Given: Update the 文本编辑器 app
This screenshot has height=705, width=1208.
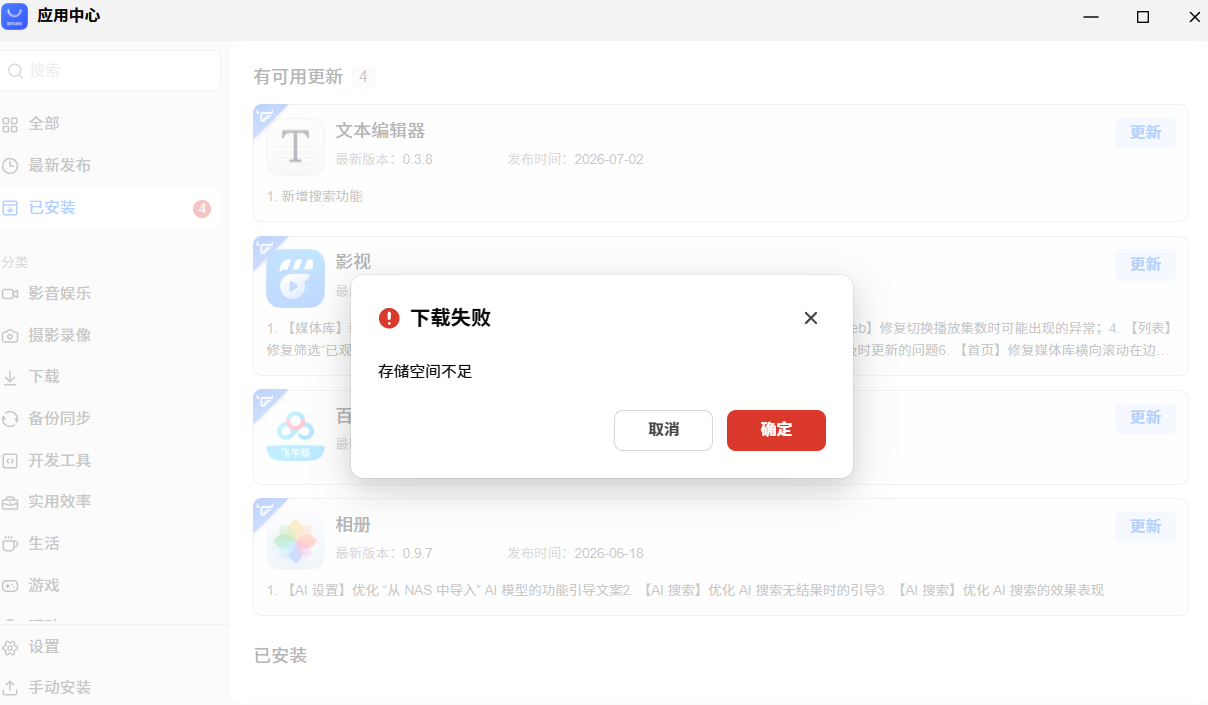Looking at the screenshot, I should (1145, 133).
